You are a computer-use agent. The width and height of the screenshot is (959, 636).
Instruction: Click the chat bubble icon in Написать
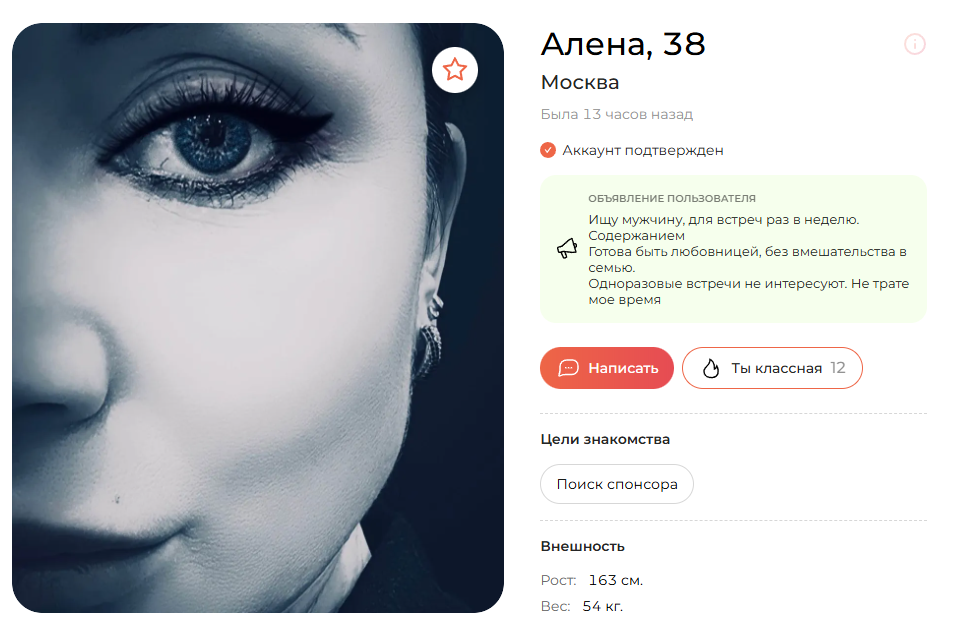pyautogui.click(x=568, y=368)
